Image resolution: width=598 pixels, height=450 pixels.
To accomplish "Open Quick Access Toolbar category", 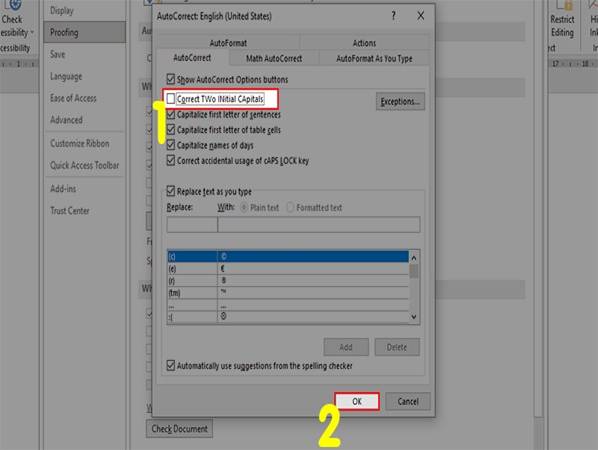I will (85, 165).
